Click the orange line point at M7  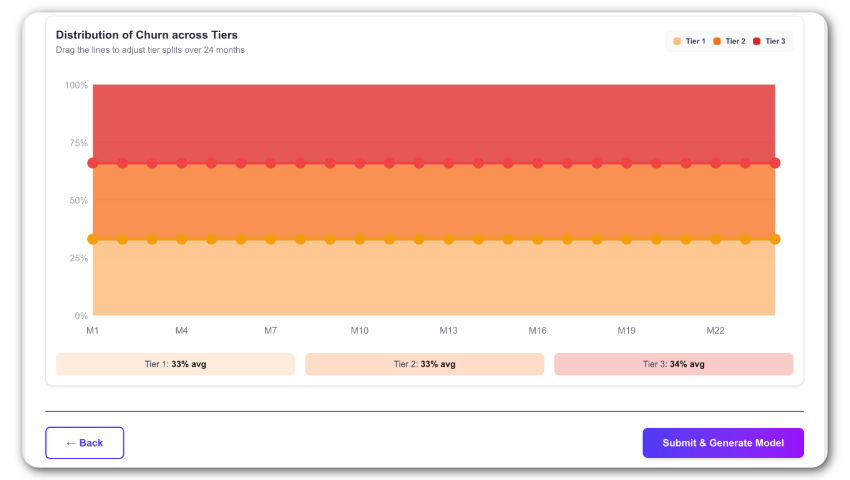(270, 239)
